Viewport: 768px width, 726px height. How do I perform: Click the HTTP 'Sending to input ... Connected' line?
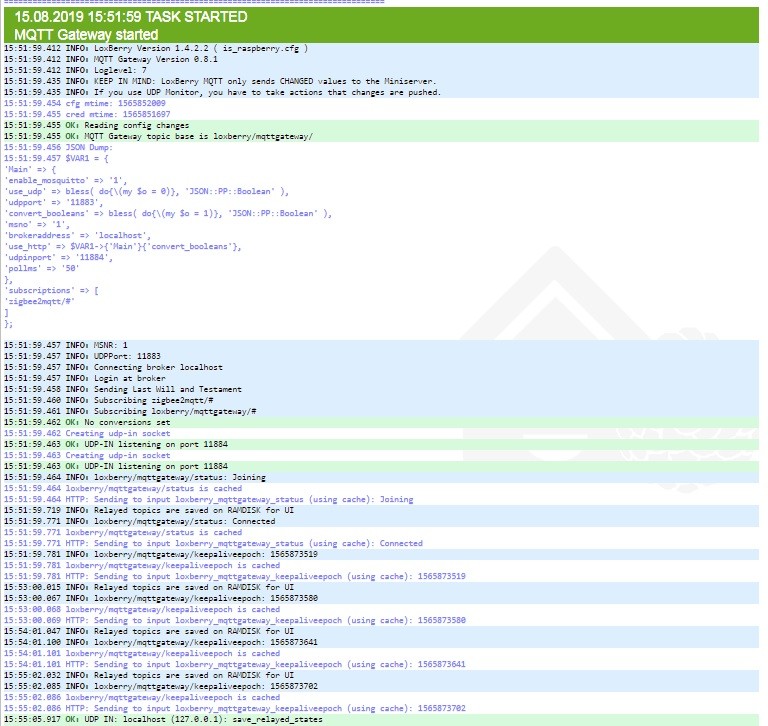point(213,544)
